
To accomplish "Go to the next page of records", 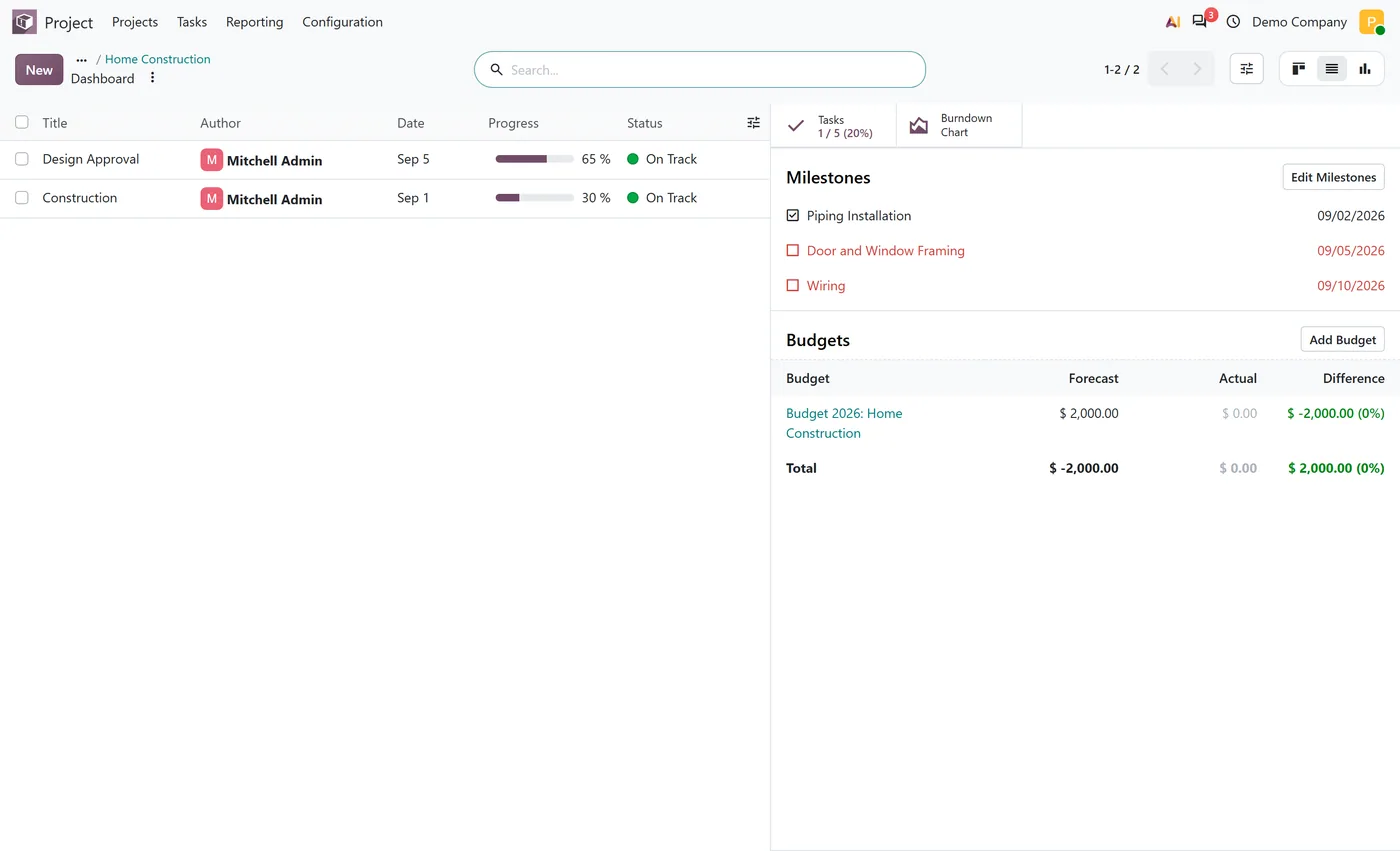I will [1197, 69].
